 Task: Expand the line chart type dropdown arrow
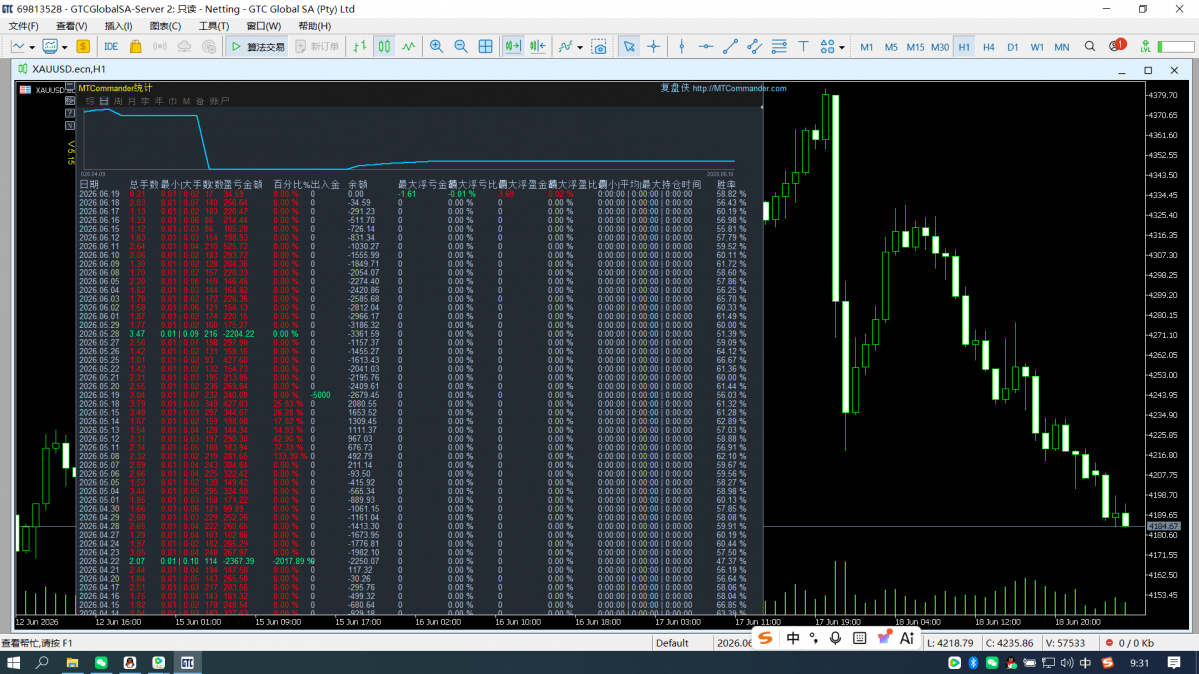[32, 47]
